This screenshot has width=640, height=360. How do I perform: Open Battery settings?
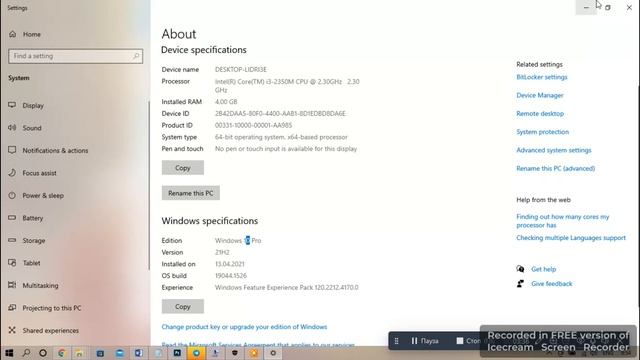click(x=33, y=218)
